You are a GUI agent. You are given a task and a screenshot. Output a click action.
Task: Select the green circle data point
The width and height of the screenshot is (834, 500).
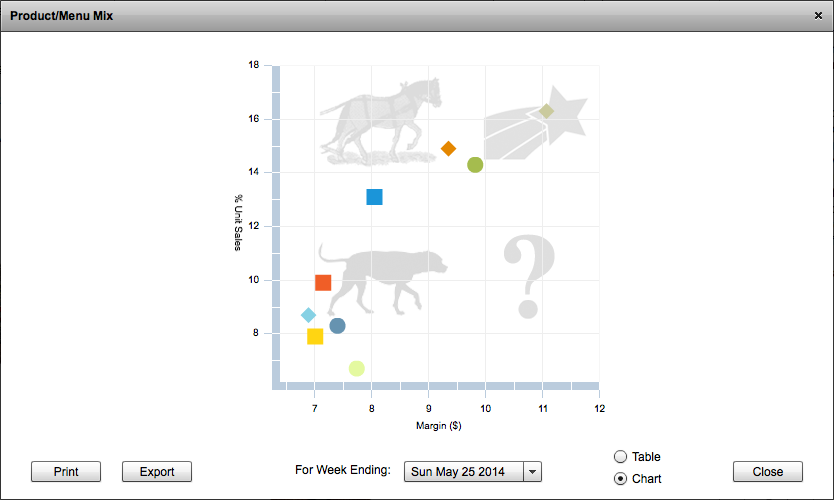click(475, 165)
